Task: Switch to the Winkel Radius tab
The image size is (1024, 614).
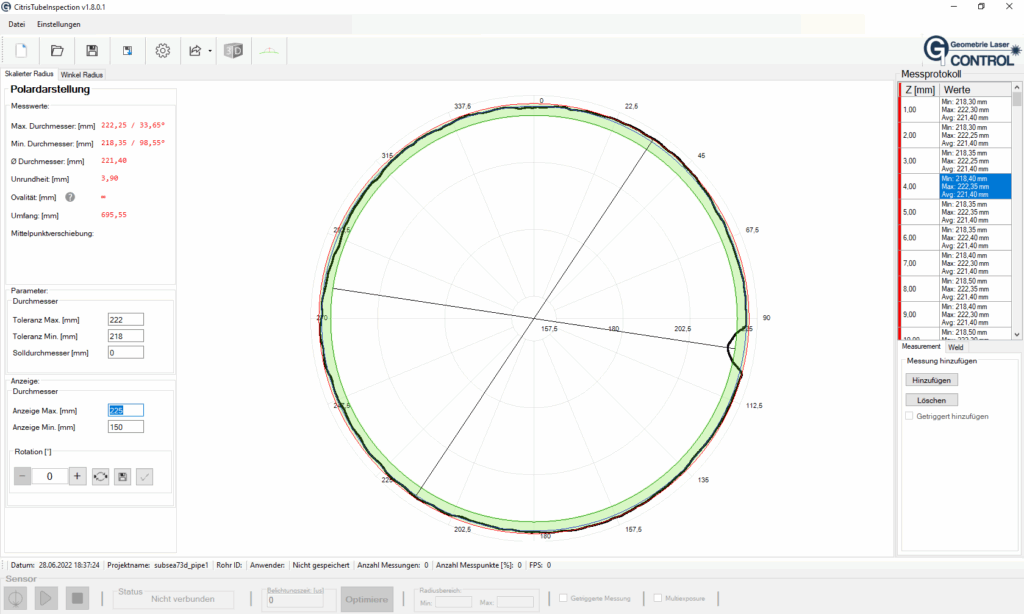Action: coord(81,74)
